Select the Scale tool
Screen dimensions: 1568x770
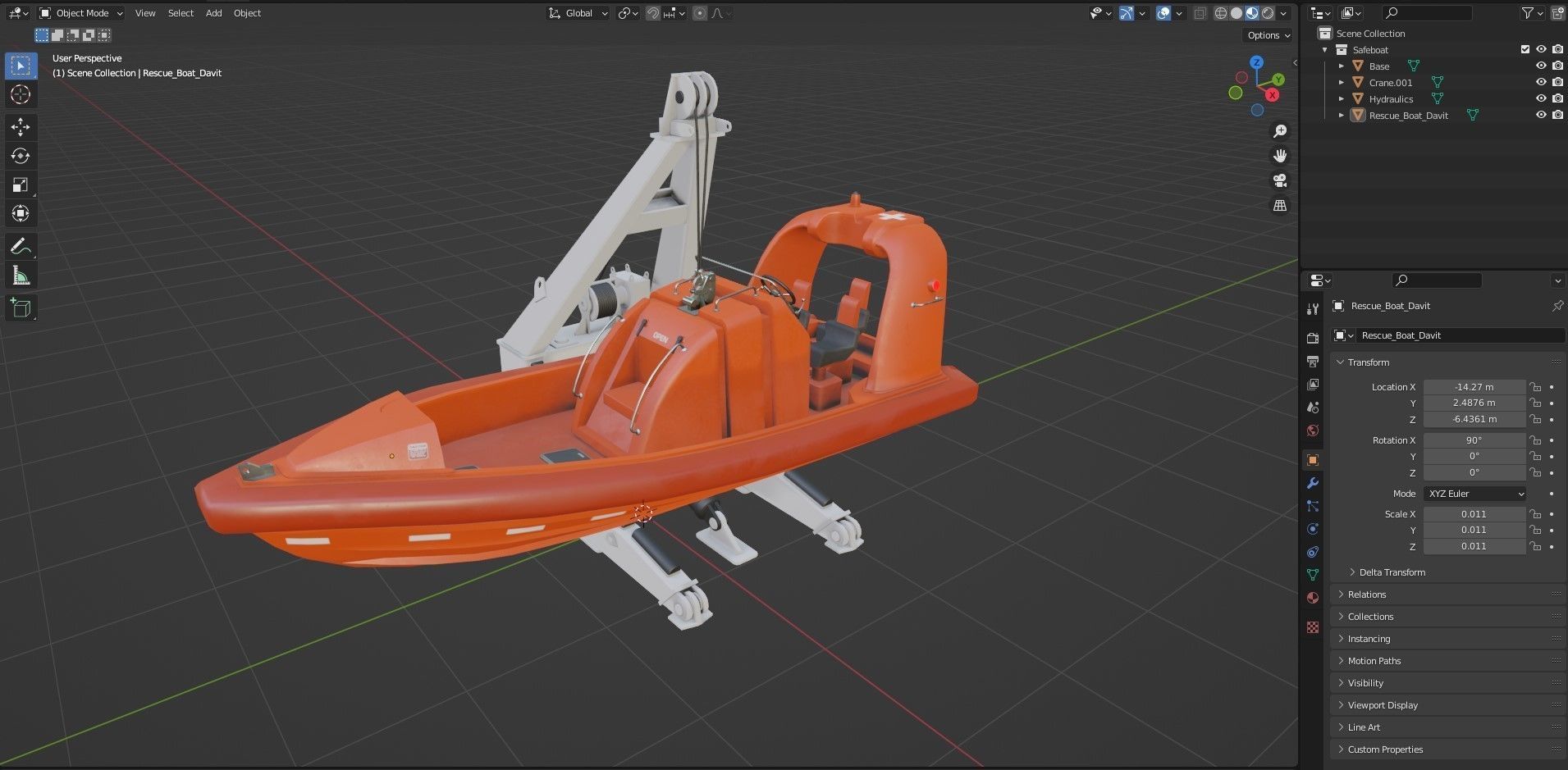tap(21, 185)
